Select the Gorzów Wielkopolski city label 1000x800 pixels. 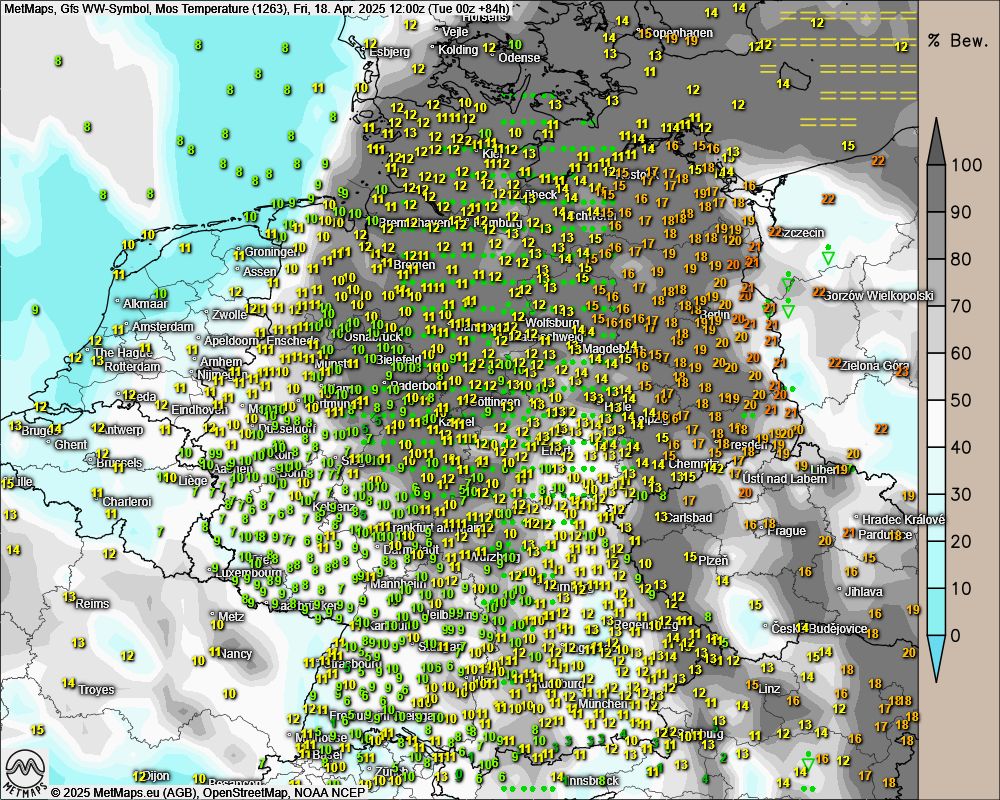tap(880, 296)
